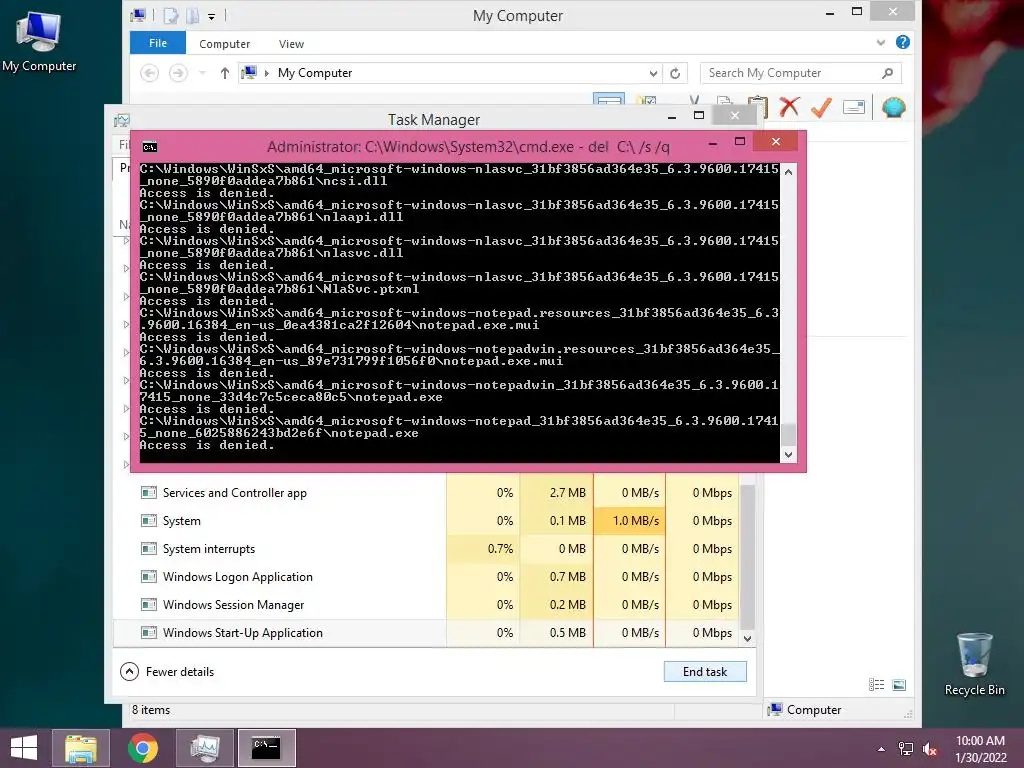The height and width of the screenshot is (768, 1024).
Task: Go up one folder level in My Computer
Action: (225, 73)
